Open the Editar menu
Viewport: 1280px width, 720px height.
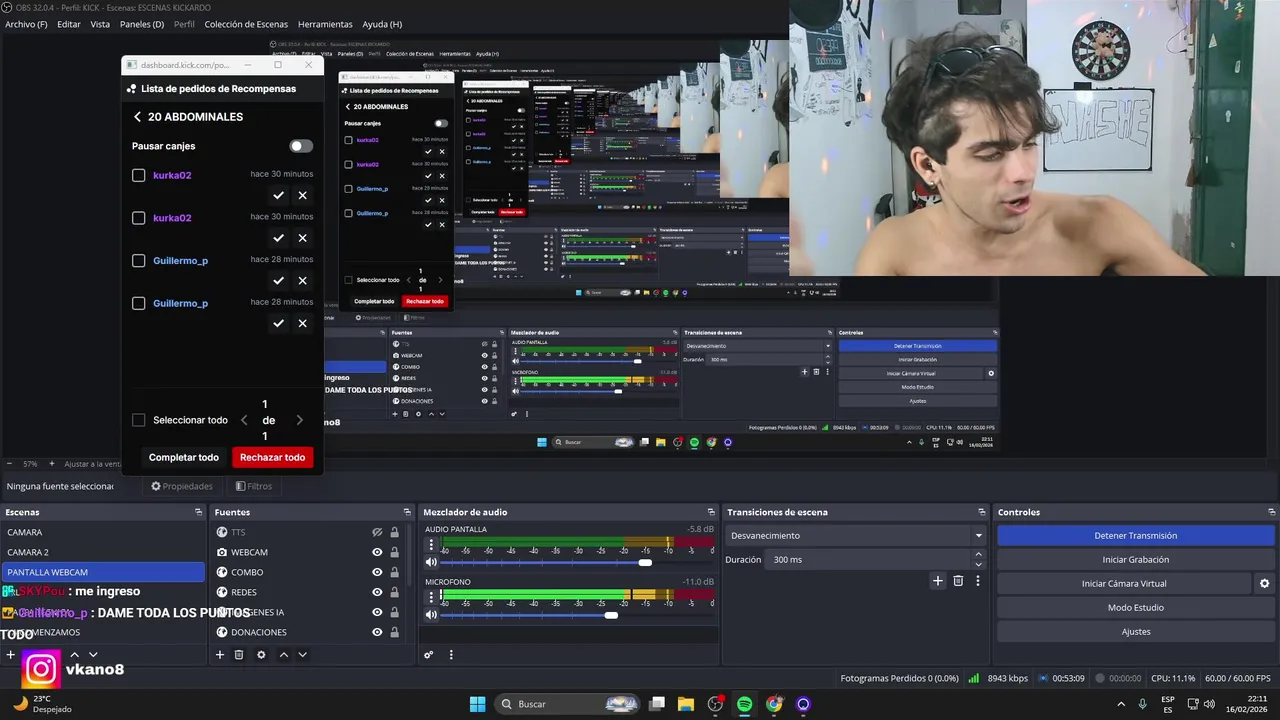(69, 24)
